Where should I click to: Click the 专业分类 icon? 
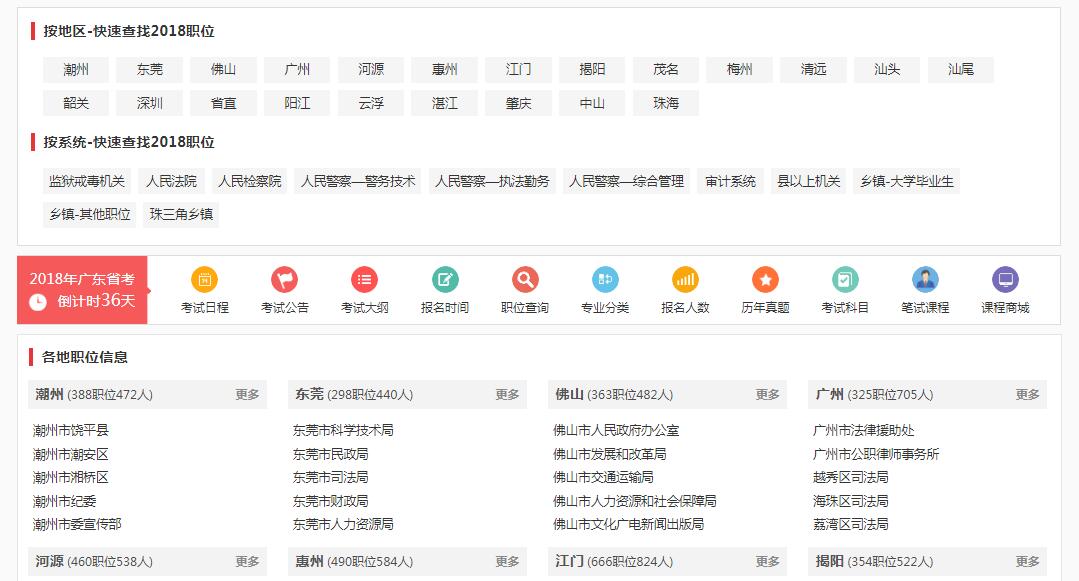pos(605,279)
